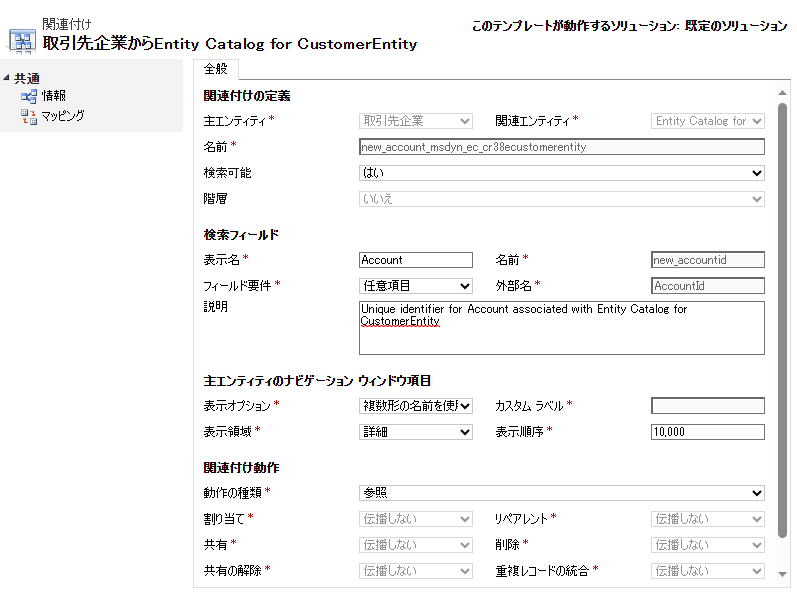The height and width of the screenshot is (602, 797).
Task: Open the 検索可能 dropdown set to はい
Action: pos(562,173)
